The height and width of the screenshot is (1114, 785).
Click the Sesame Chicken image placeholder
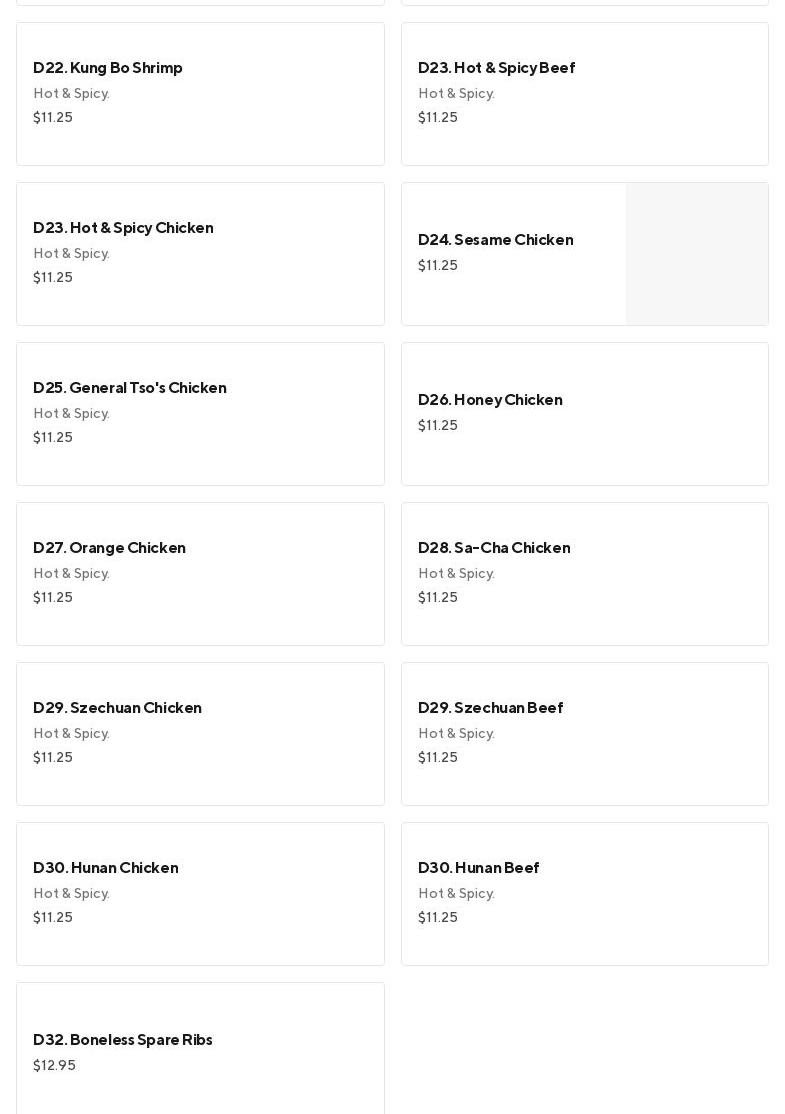pos(696,254)
